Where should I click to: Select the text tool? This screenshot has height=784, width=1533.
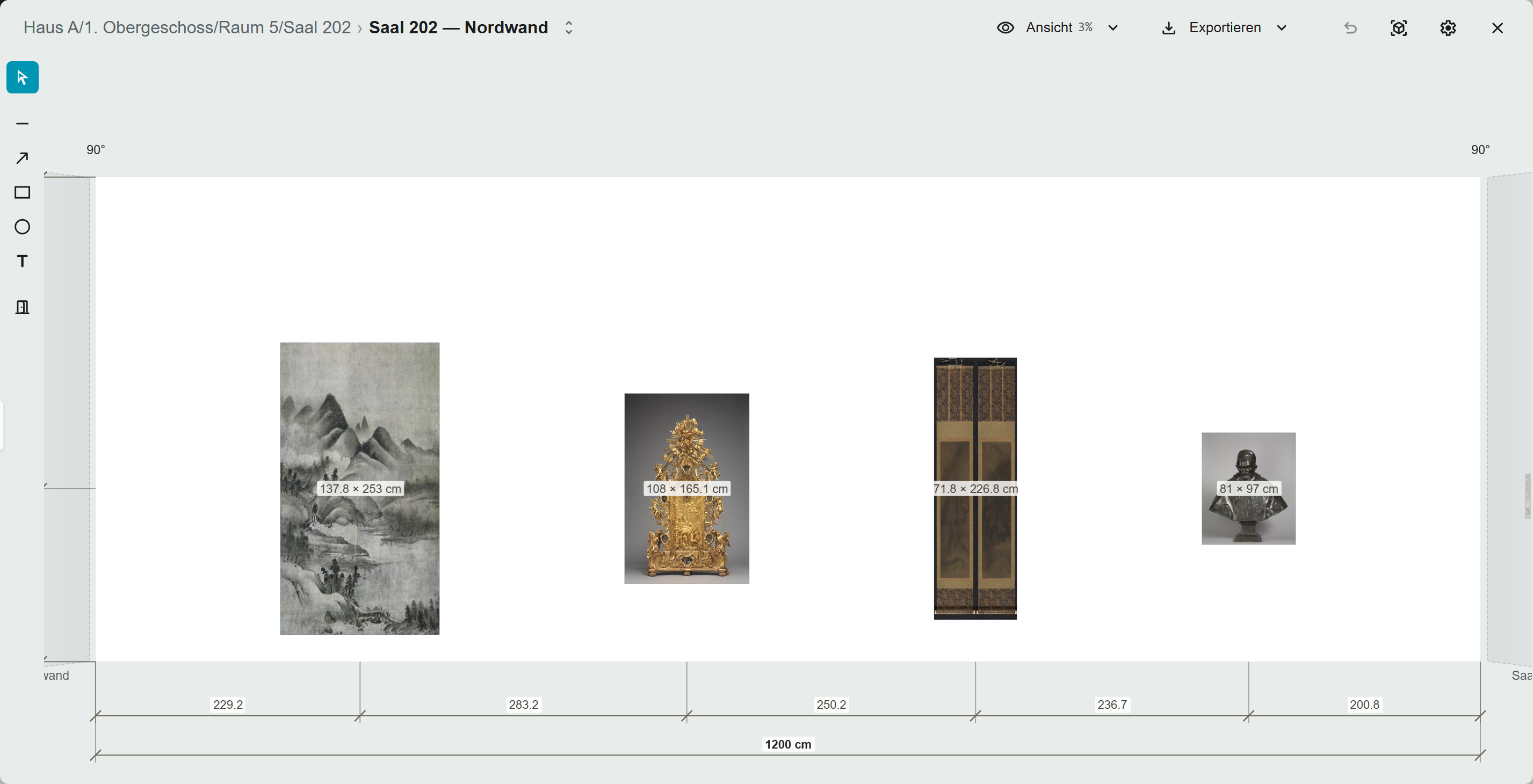[23, 261]
